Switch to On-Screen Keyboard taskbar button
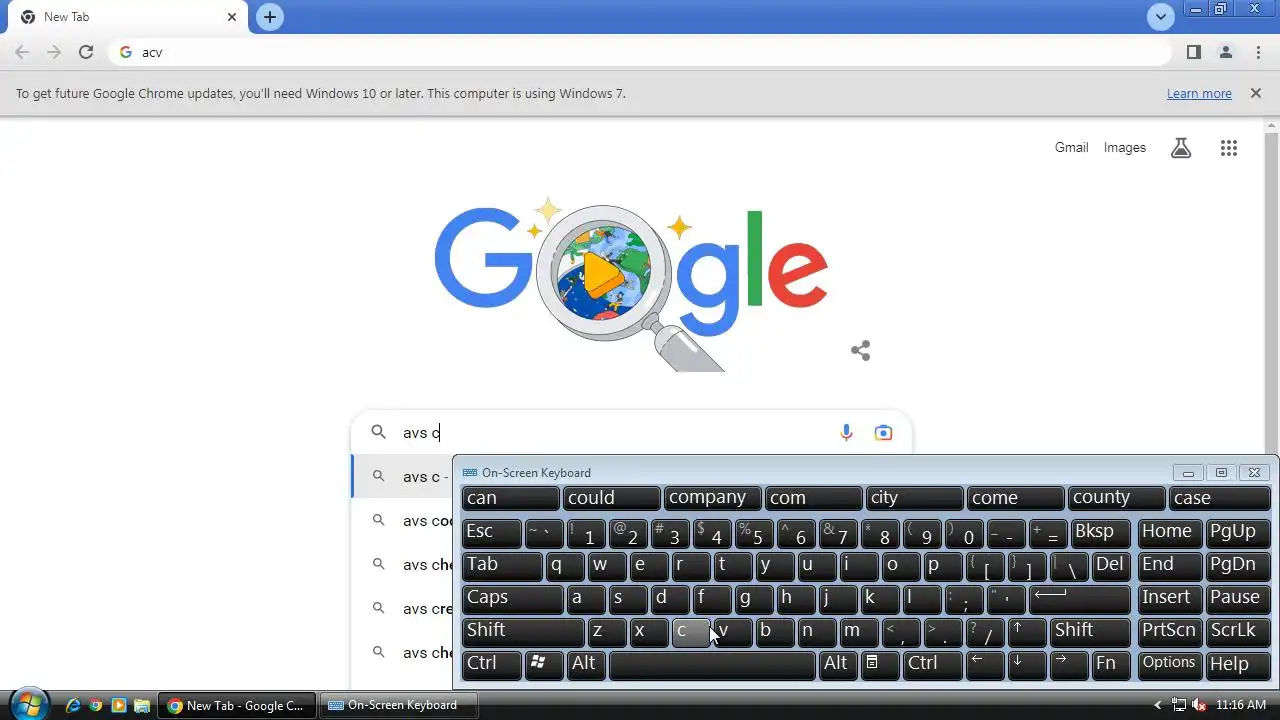 [398, 705]
